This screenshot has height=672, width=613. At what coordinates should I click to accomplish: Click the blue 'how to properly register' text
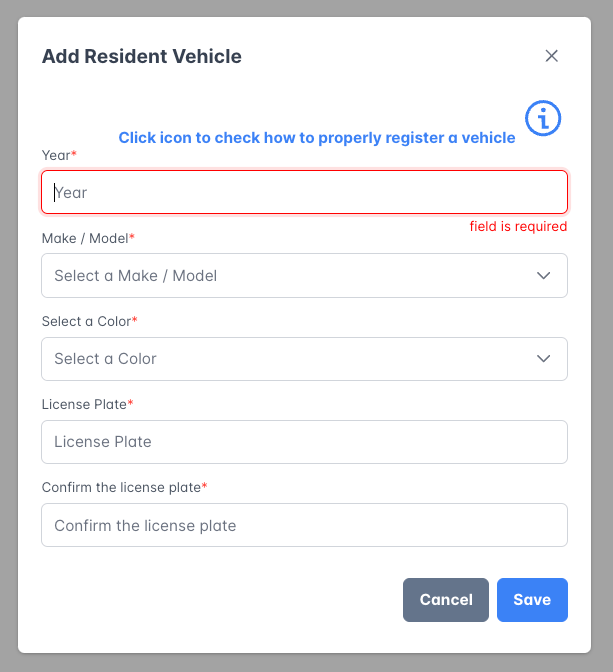click(317, 138)
